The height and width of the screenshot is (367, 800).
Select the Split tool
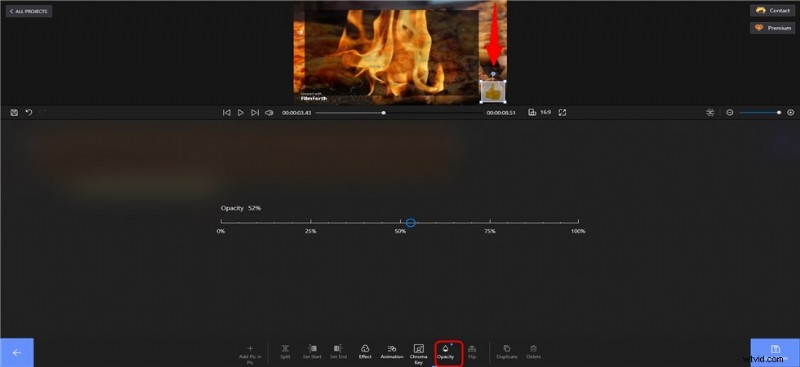(285, 351)
